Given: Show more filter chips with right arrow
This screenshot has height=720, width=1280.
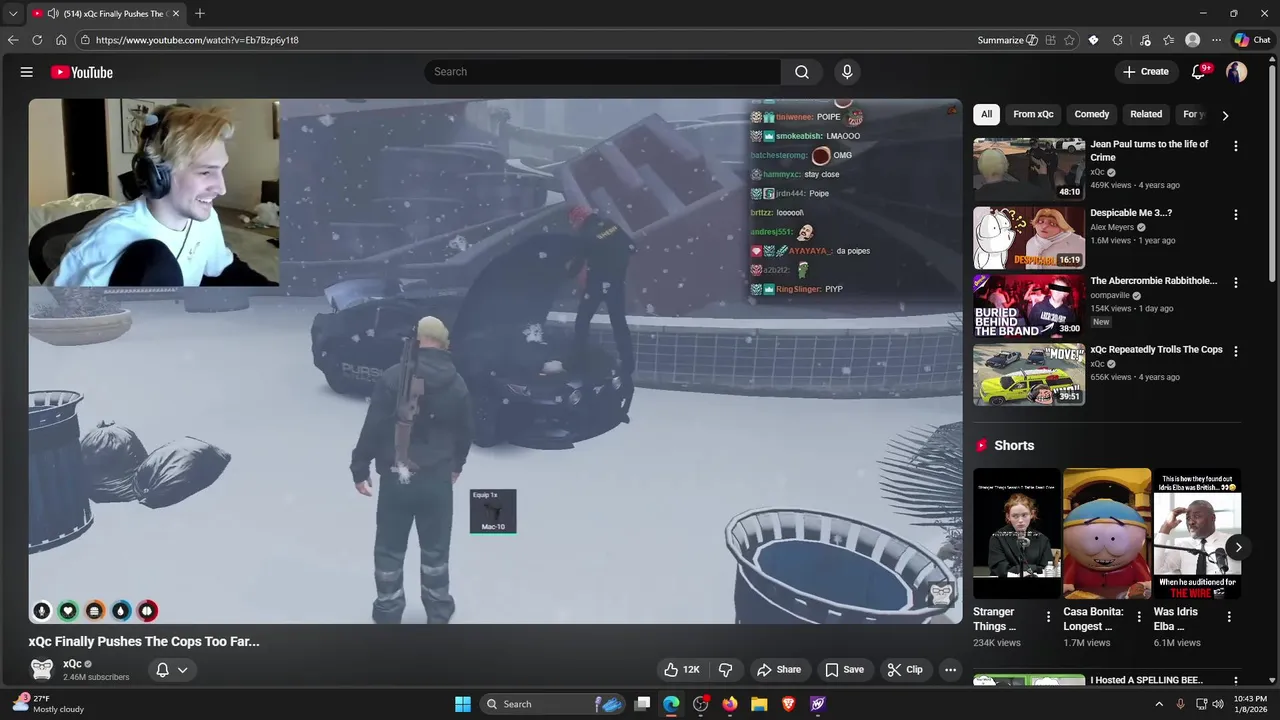Looking at the screenshot, I should 1225,115.
